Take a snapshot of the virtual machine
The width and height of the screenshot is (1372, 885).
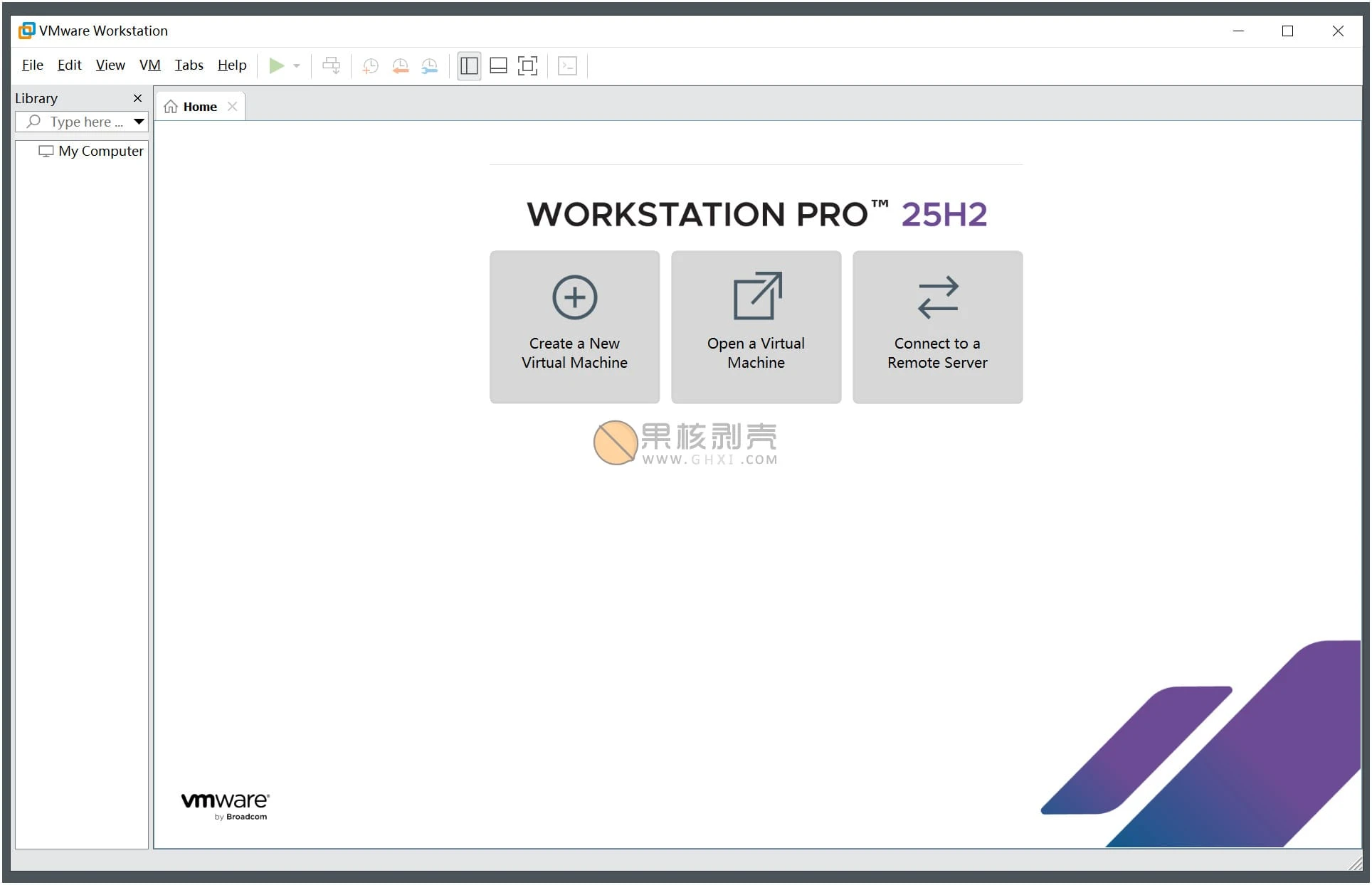(x=370, y=65)
